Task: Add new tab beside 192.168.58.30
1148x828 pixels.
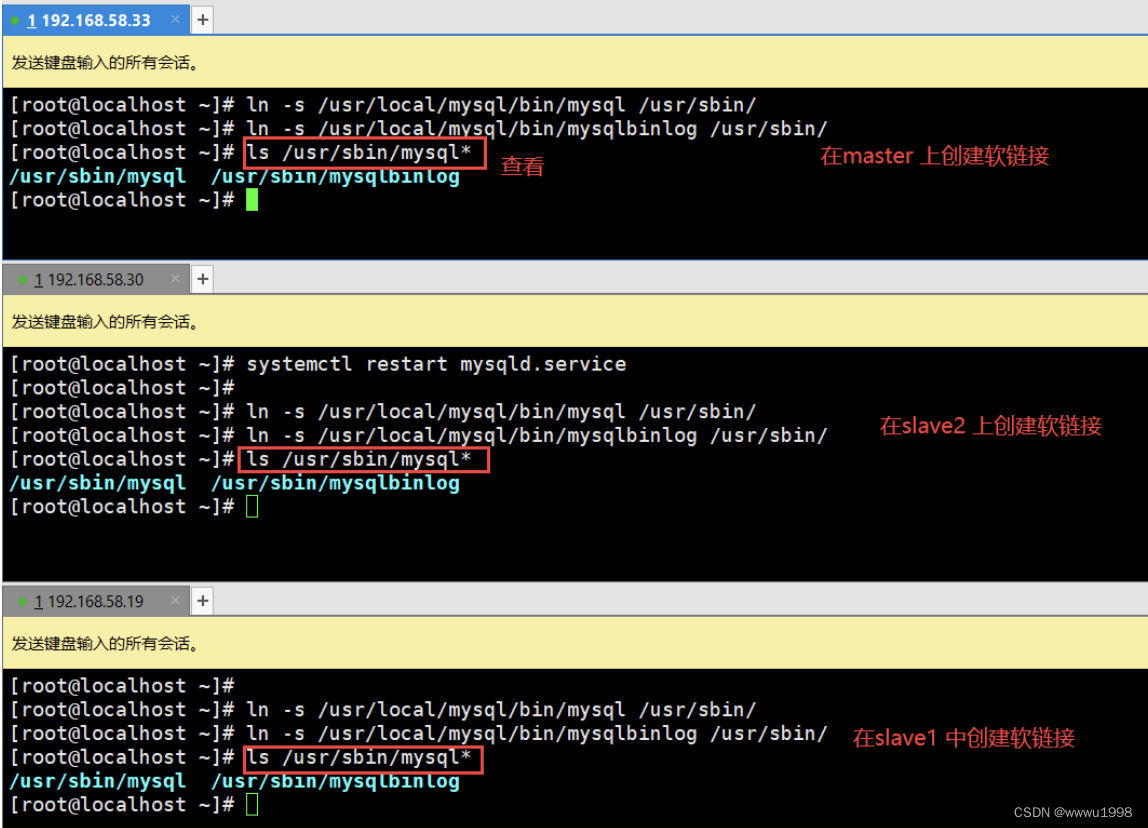Action: (203, 279)
